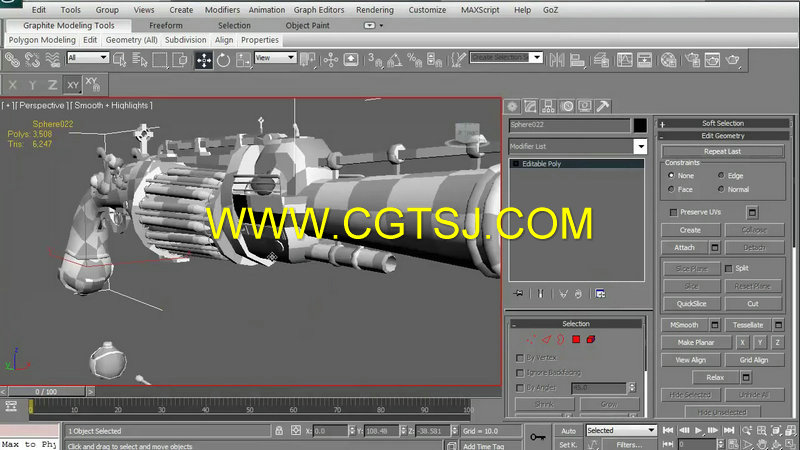Click the Mirror tool icon
This screenshot has width=800, height=450.
tap(557, 60)
